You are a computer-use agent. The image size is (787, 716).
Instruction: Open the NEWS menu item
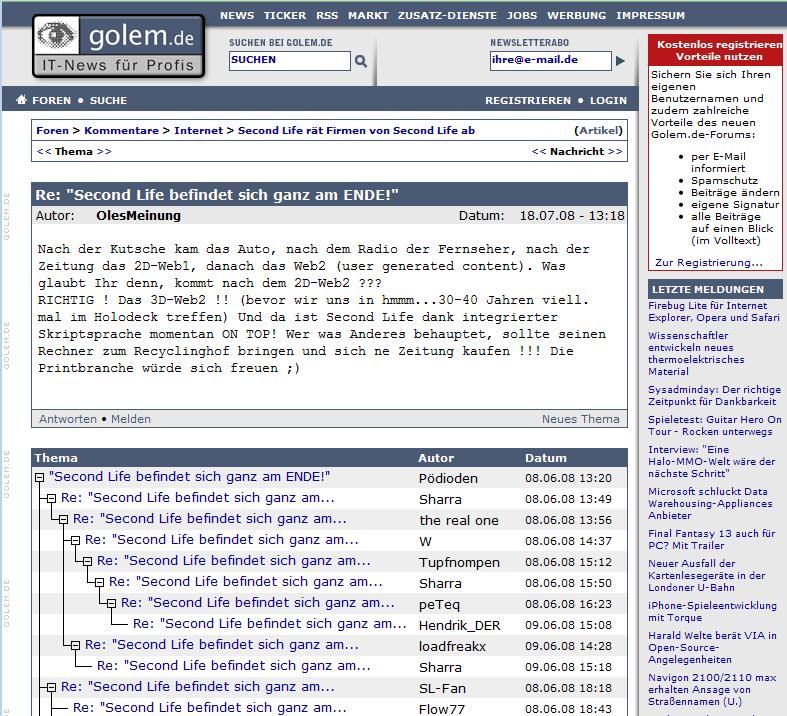[x=237, y=16]
